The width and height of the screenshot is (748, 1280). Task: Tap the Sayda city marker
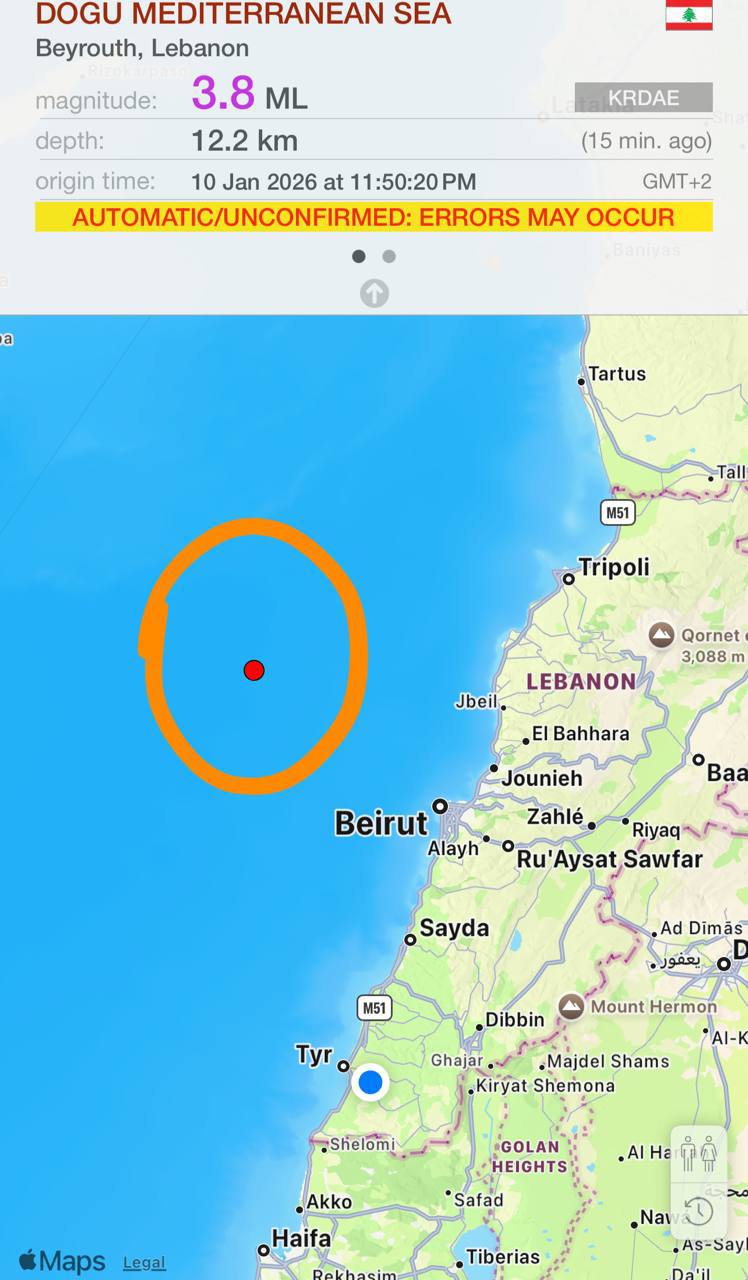tap(410, 939)
